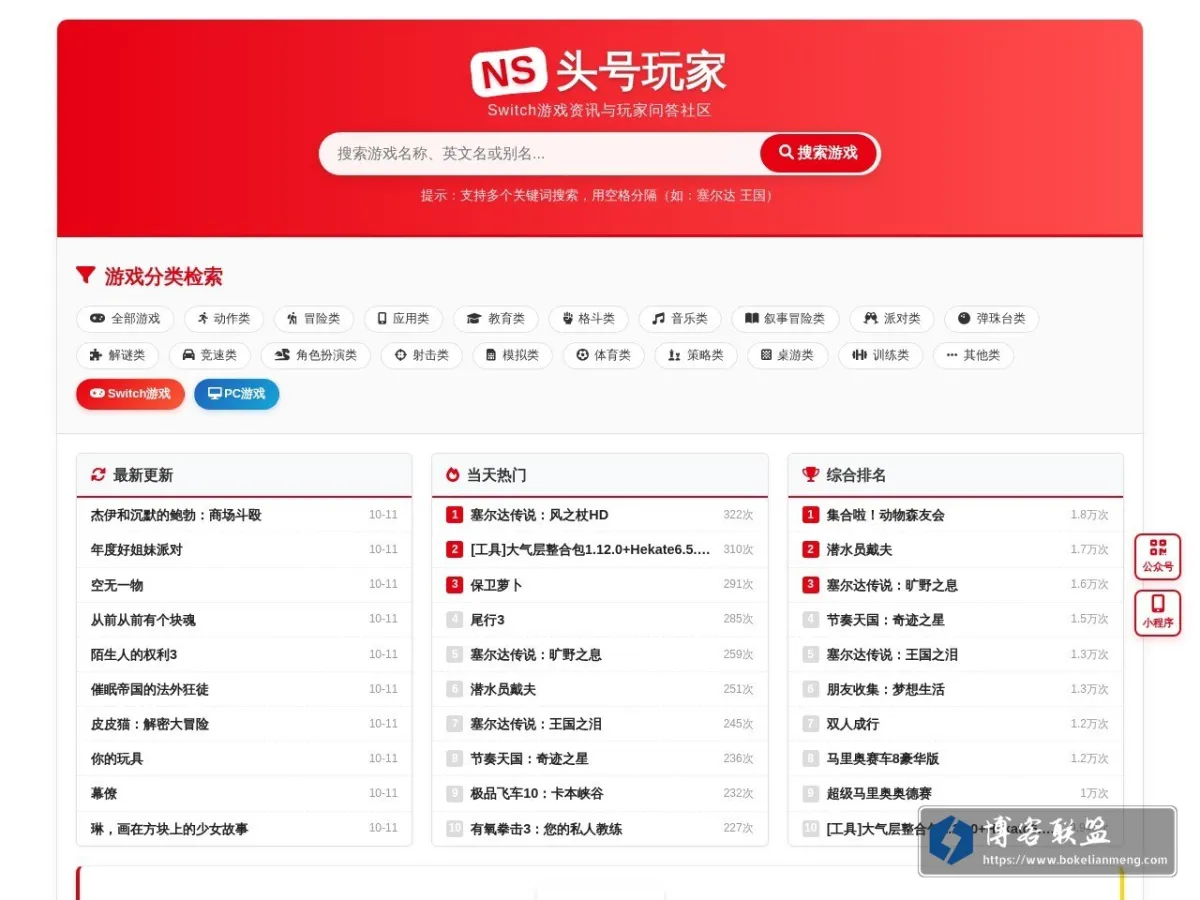Open 朋友收集：梦想生活 entry

[885, 689]
